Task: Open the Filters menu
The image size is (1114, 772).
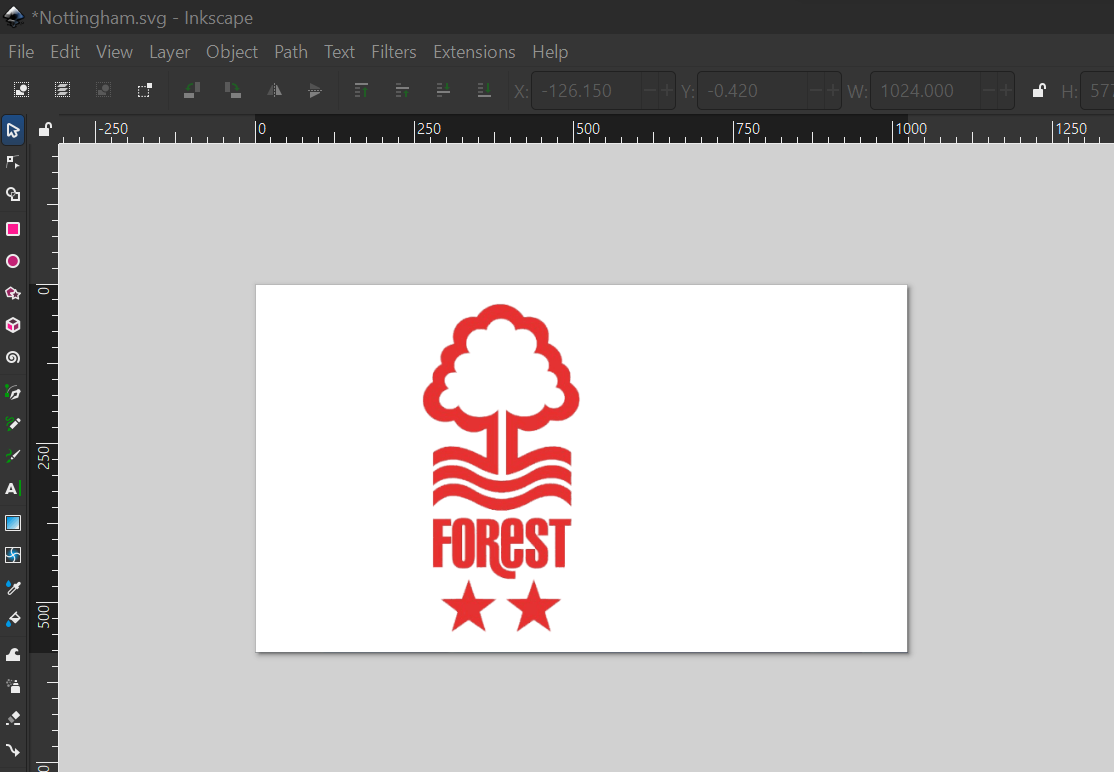Action: 394,52
